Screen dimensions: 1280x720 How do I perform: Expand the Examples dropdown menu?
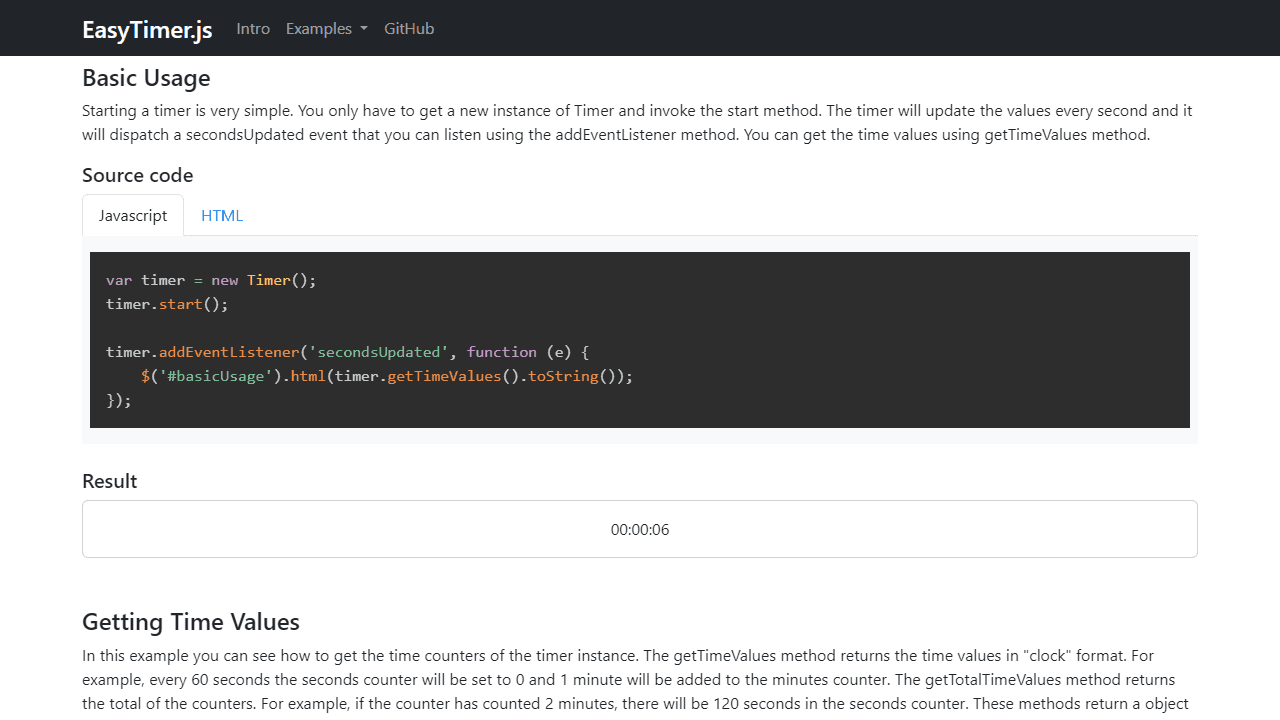coord(326,29)
